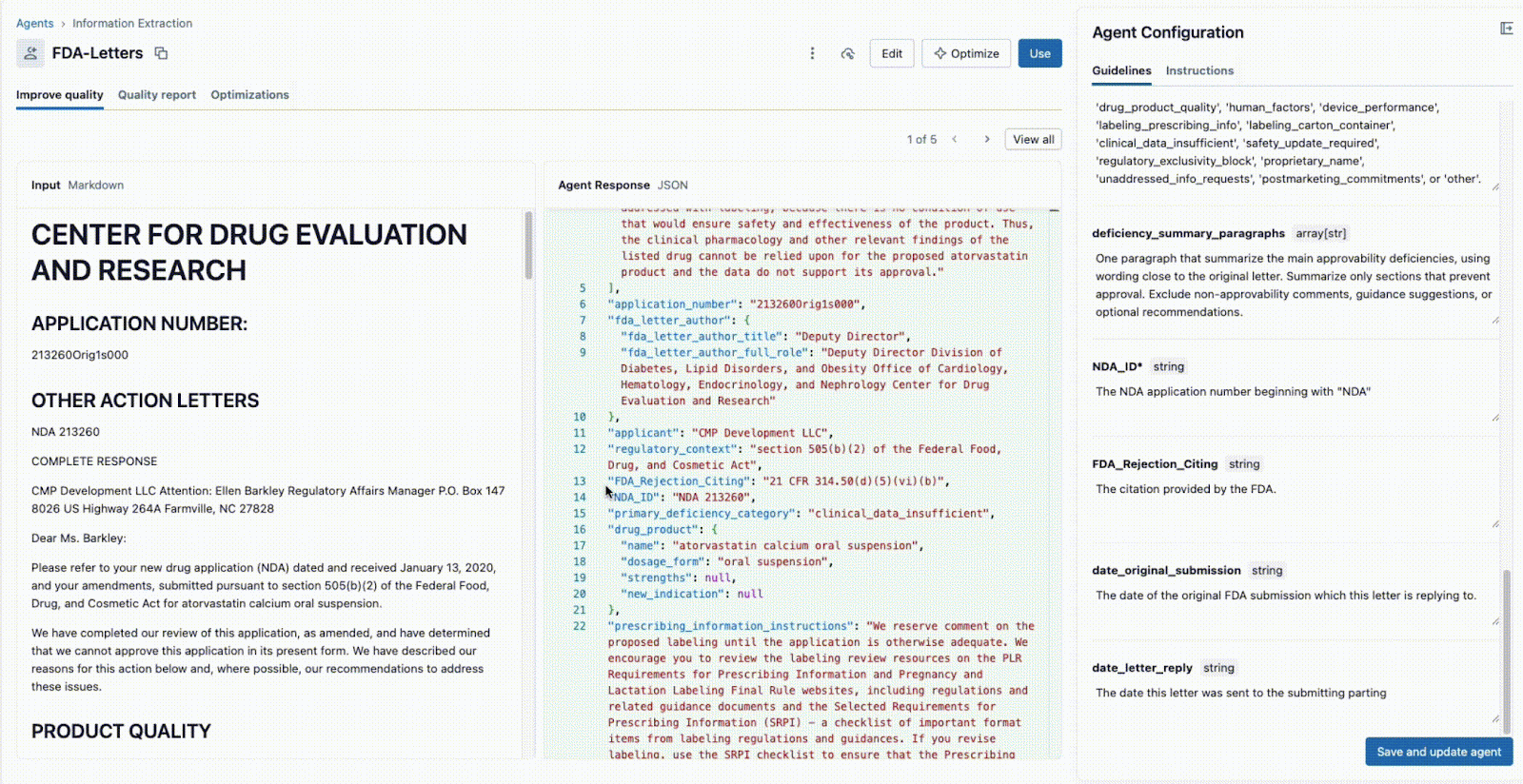Screen dimensions: 1523x784
Task: Click the 'PRODUCT QUALITY' heading
Action: [121, 731]
